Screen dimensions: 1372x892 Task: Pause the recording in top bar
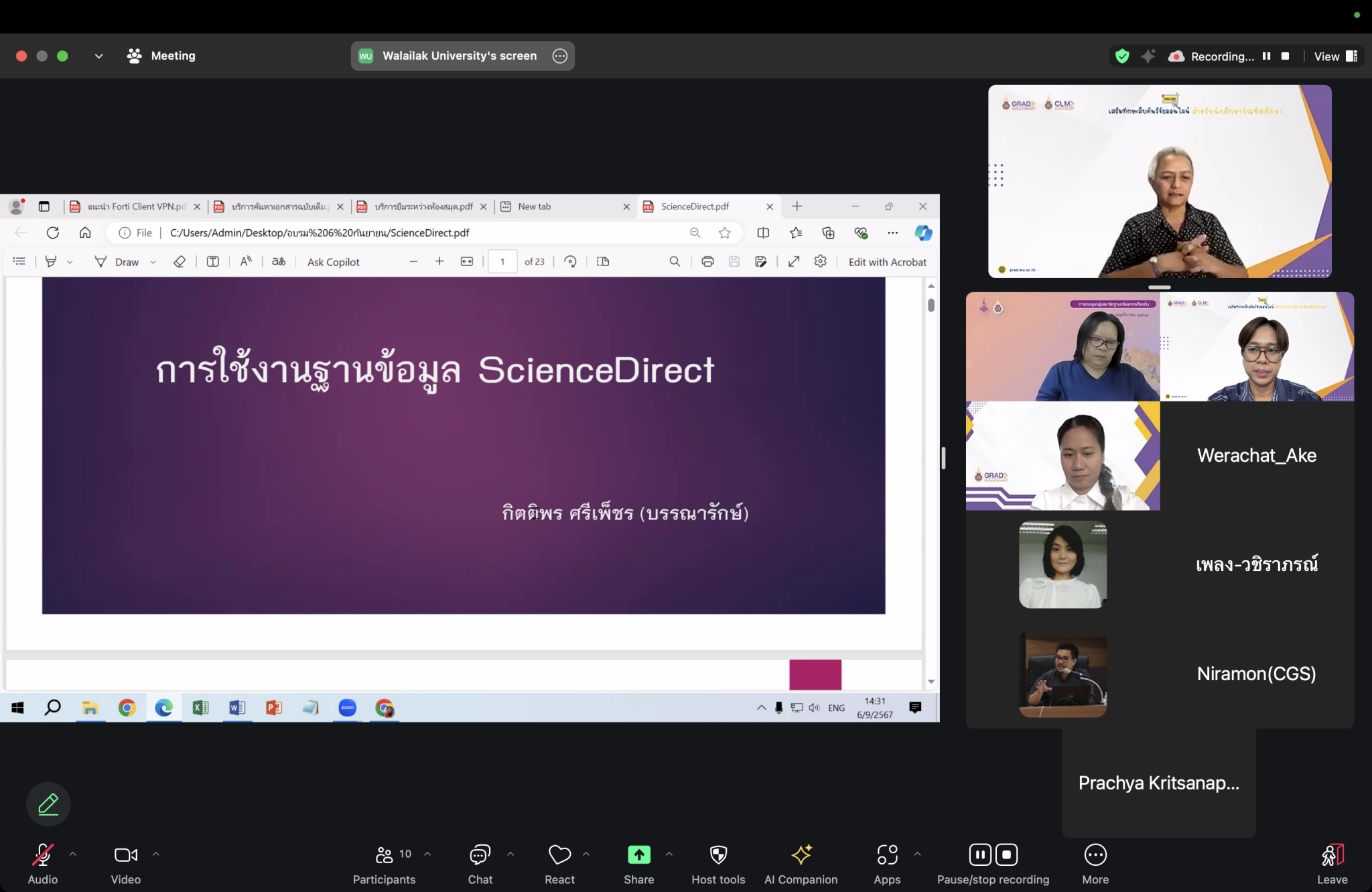coord(1266,56)
